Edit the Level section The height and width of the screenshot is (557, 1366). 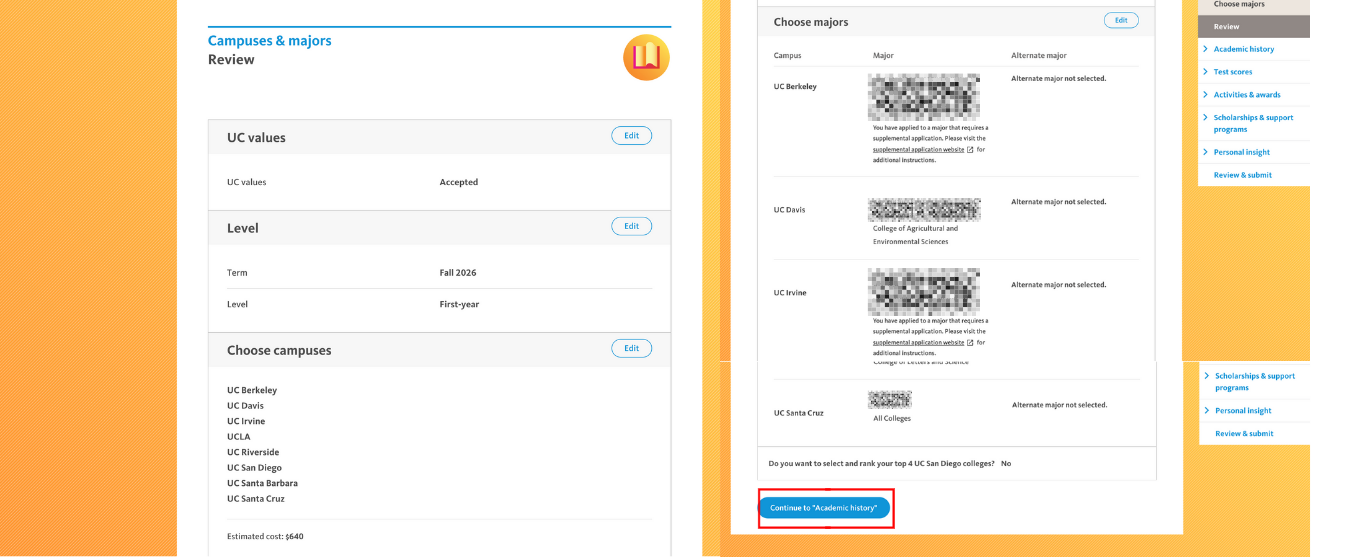coord(631,226)
